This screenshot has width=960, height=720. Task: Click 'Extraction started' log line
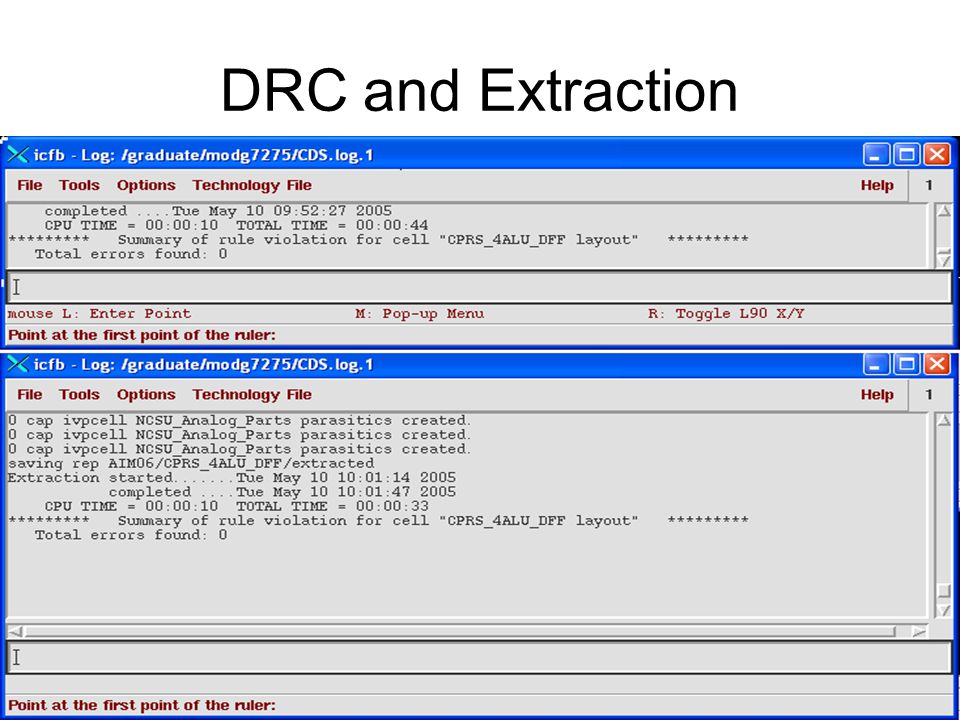231,478
